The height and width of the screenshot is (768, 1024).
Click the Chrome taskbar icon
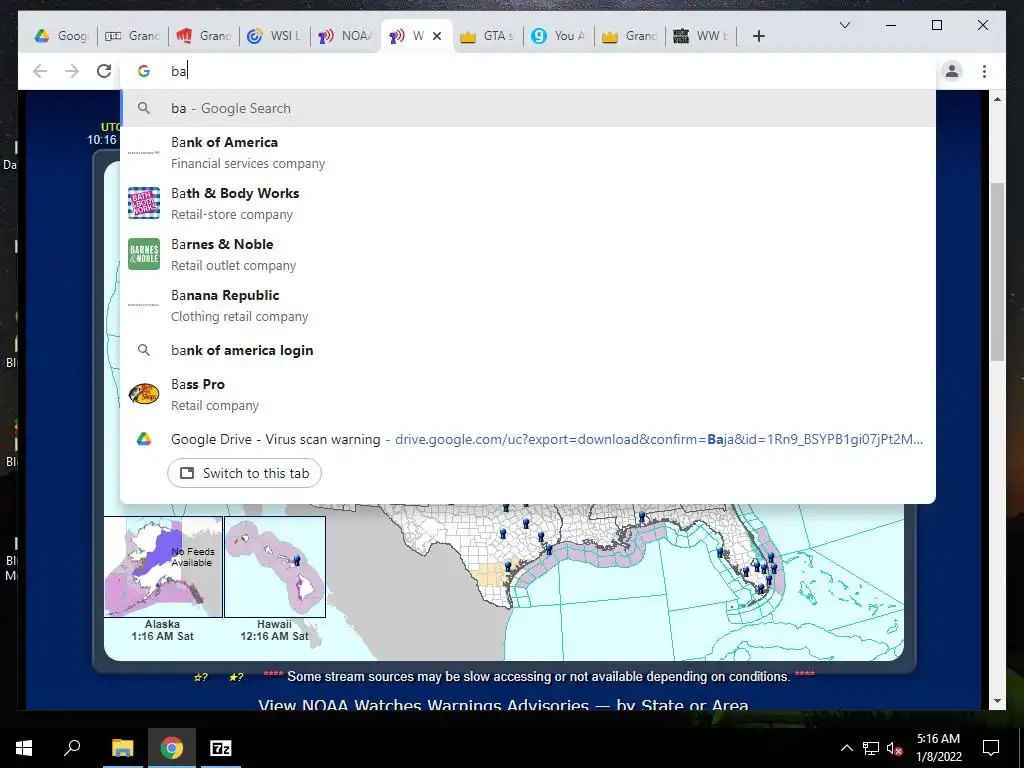pyautogui.click(x=171, y=748)
